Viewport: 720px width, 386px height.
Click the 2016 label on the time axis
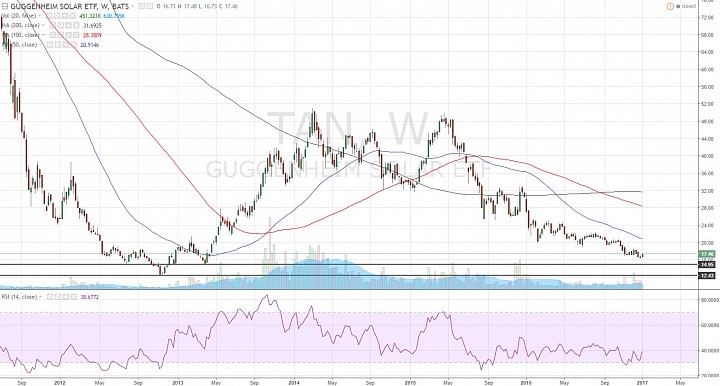point(527,382)
